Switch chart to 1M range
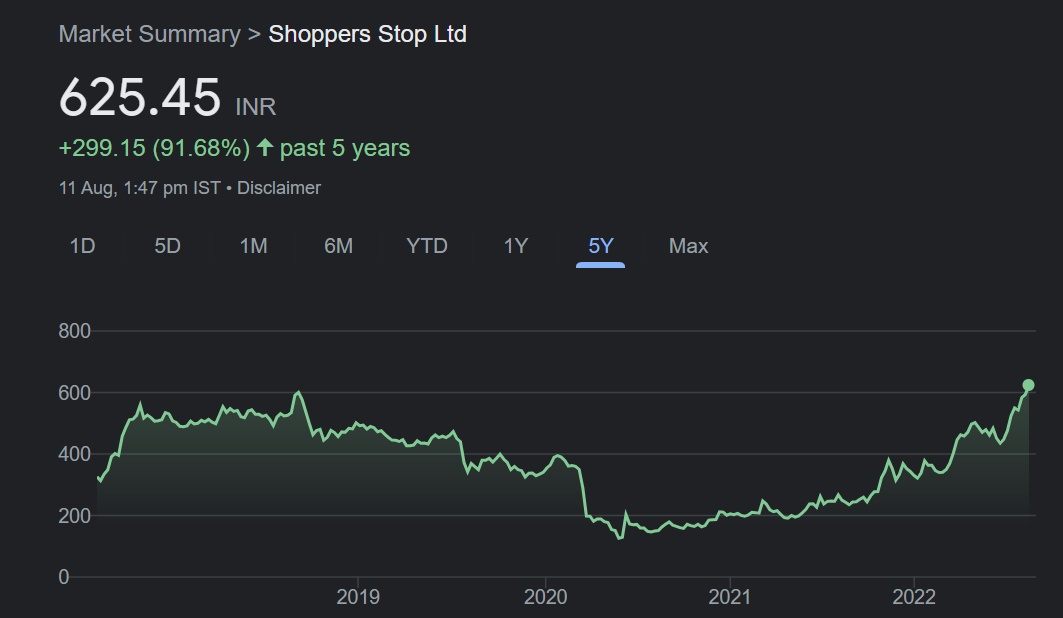 (254, 246)
